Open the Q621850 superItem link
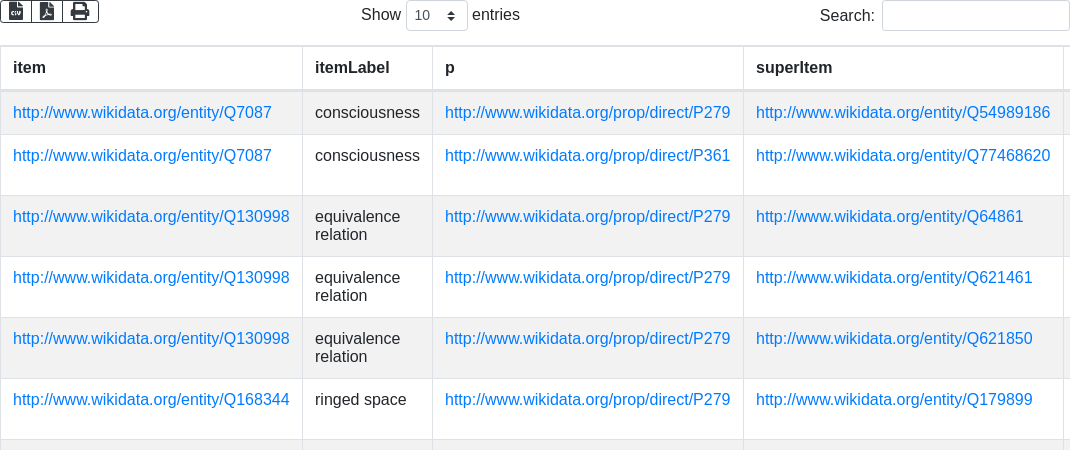This screenshot has height=450, width=1070. click(x=893, y=339)
